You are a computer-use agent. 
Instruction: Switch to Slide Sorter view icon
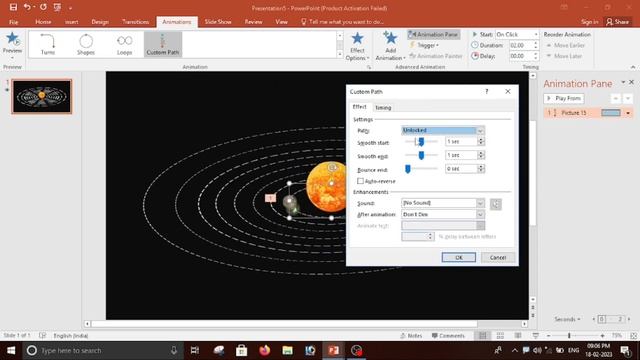tap(500, 336)
